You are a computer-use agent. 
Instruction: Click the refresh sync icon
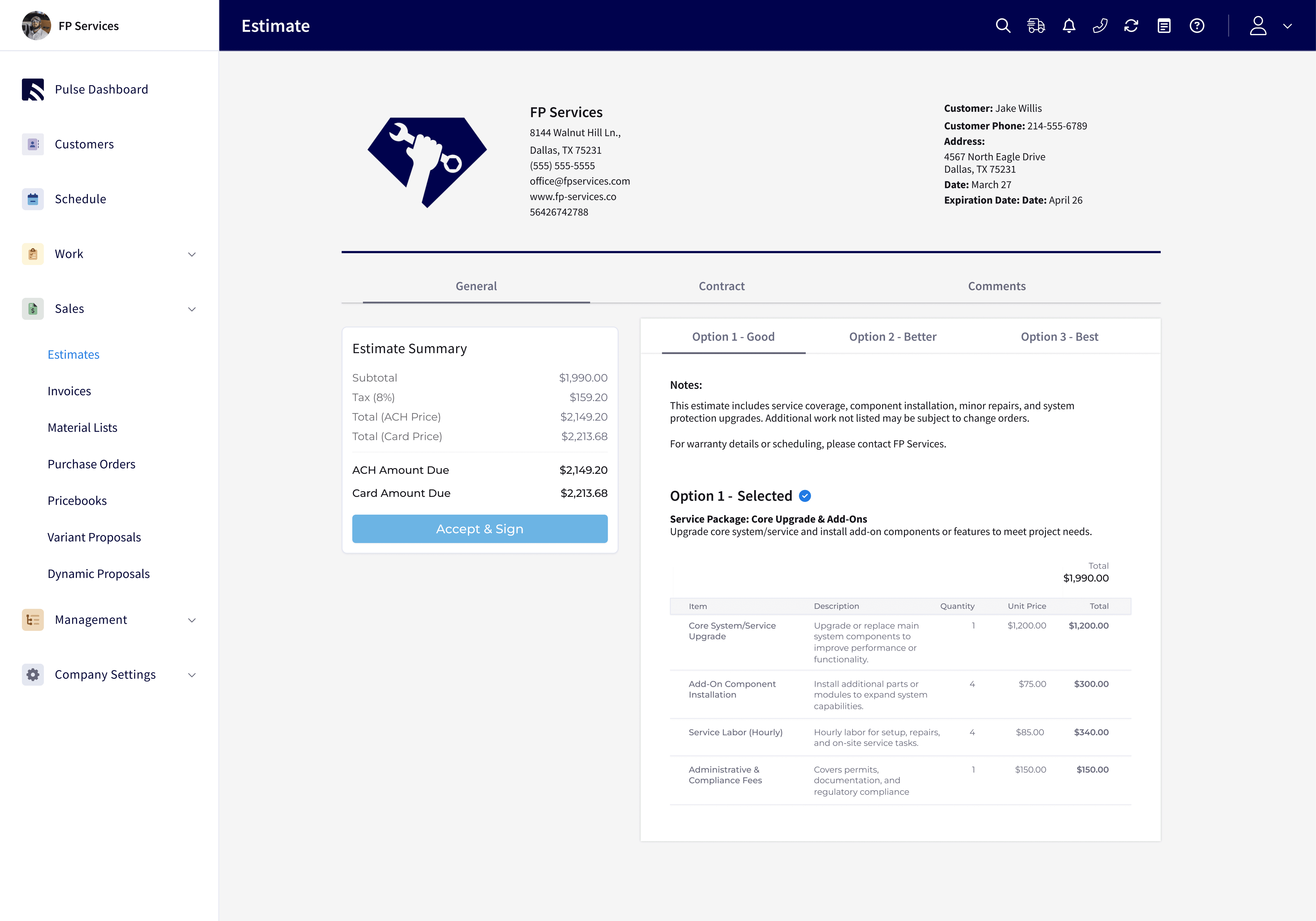[x=1131, y=26]
